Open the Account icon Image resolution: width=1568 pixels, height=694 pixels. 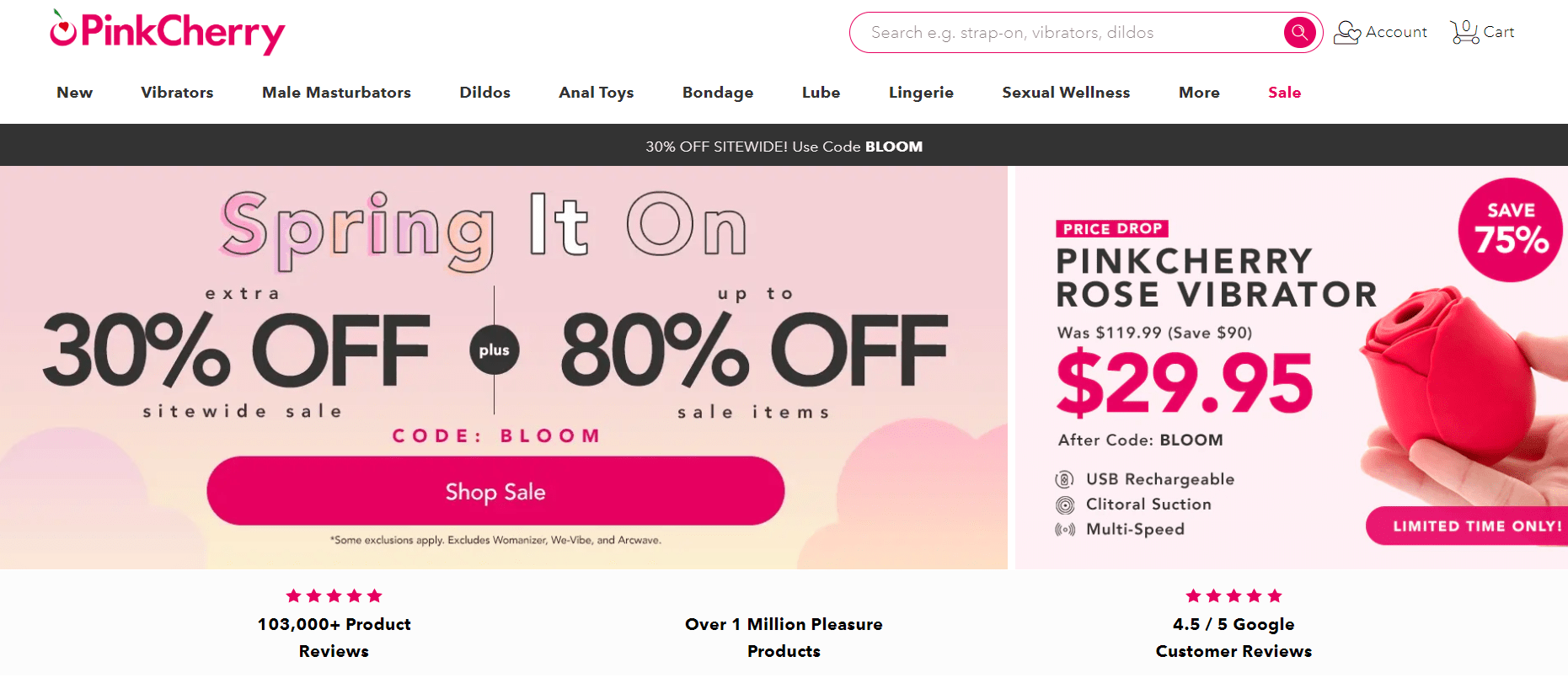tap(1347, 32)
